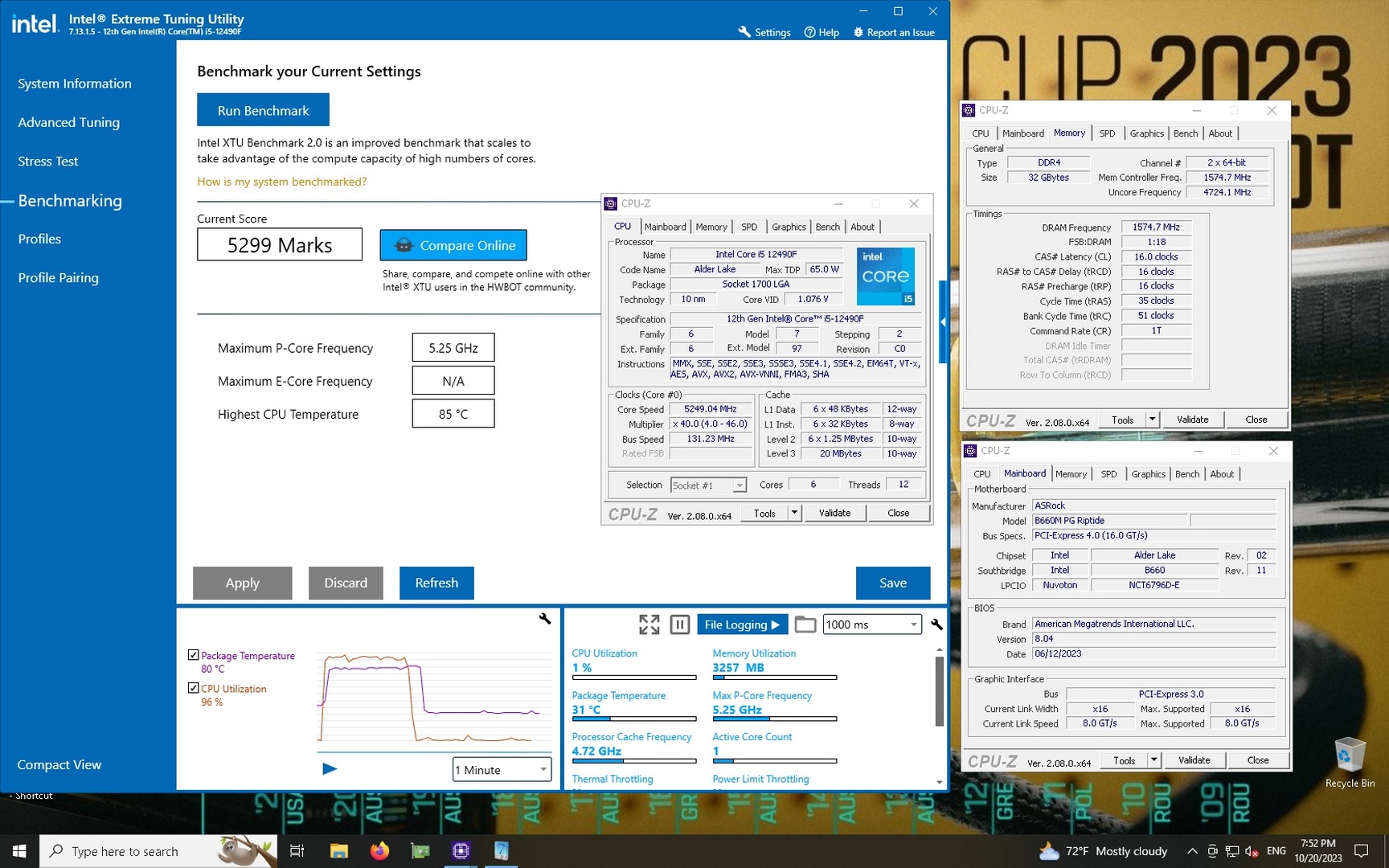Click Close button in Memory CPU-Z window

pyautogui.click(x=1256, y=420)
